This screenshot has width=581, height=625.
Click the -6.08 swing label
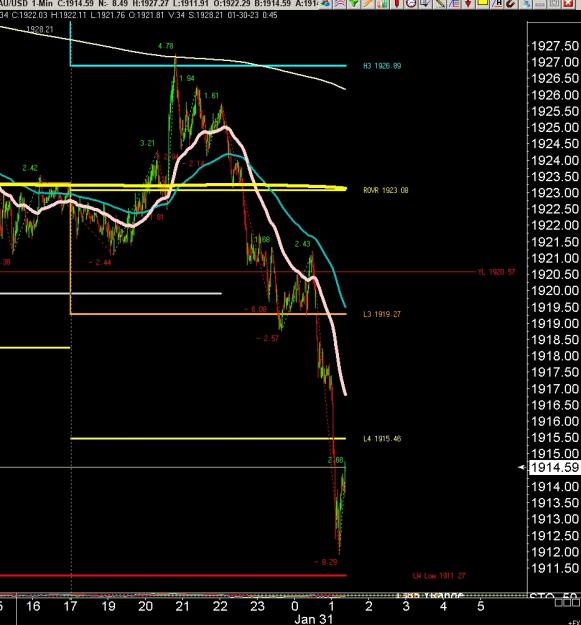pos(255,309)
